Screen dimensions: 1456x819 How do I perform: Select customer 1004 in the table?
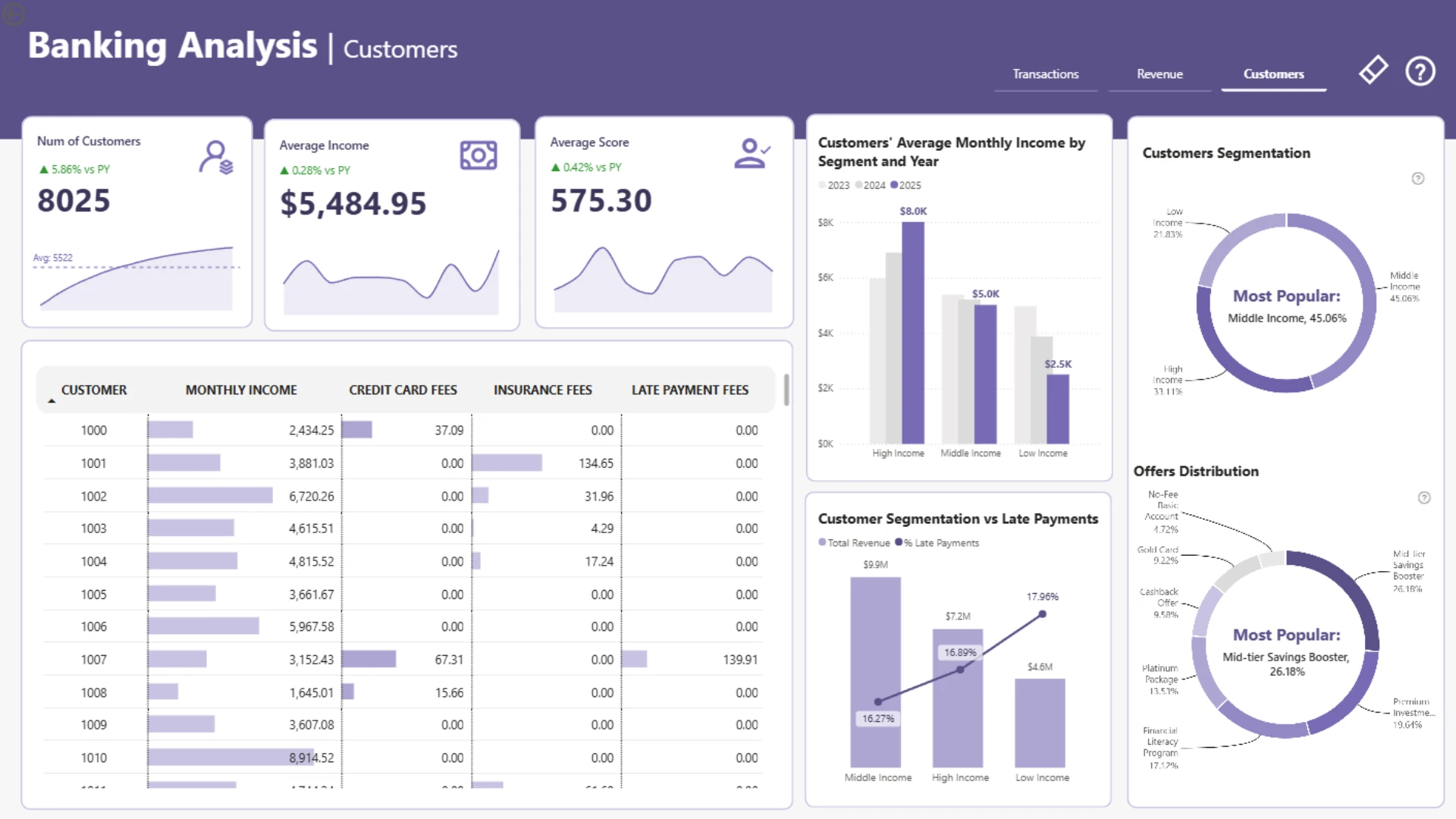94,562
